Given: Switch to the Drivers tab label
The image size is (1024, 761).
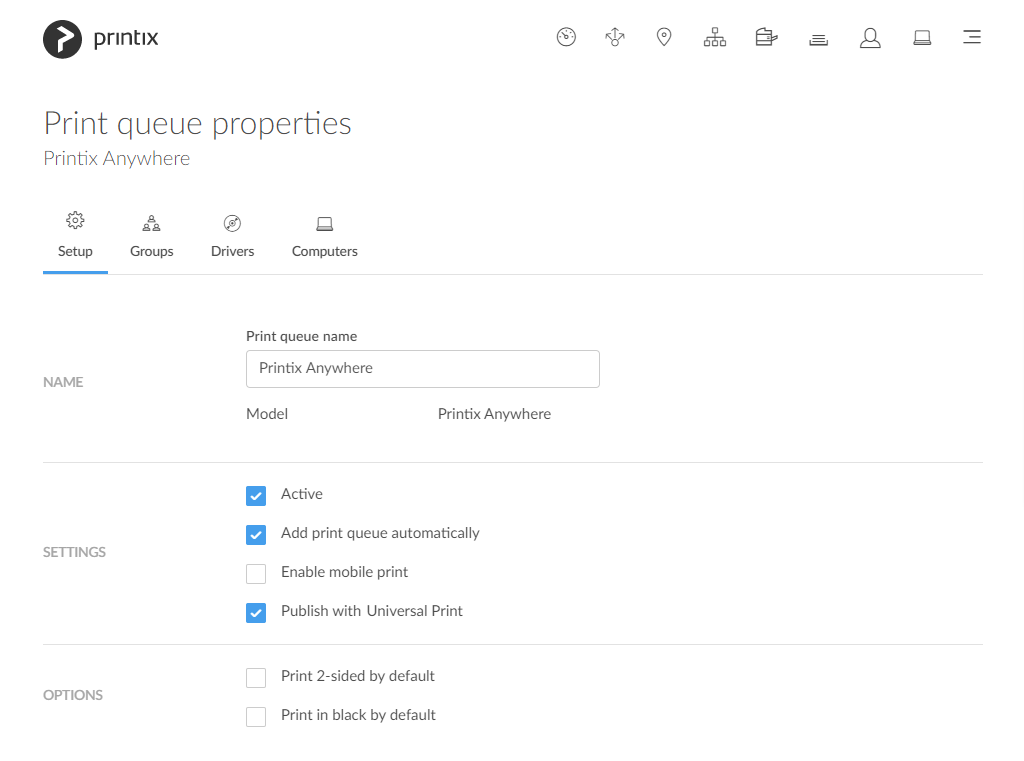Looking at the screenshot, I should [232, 251].
